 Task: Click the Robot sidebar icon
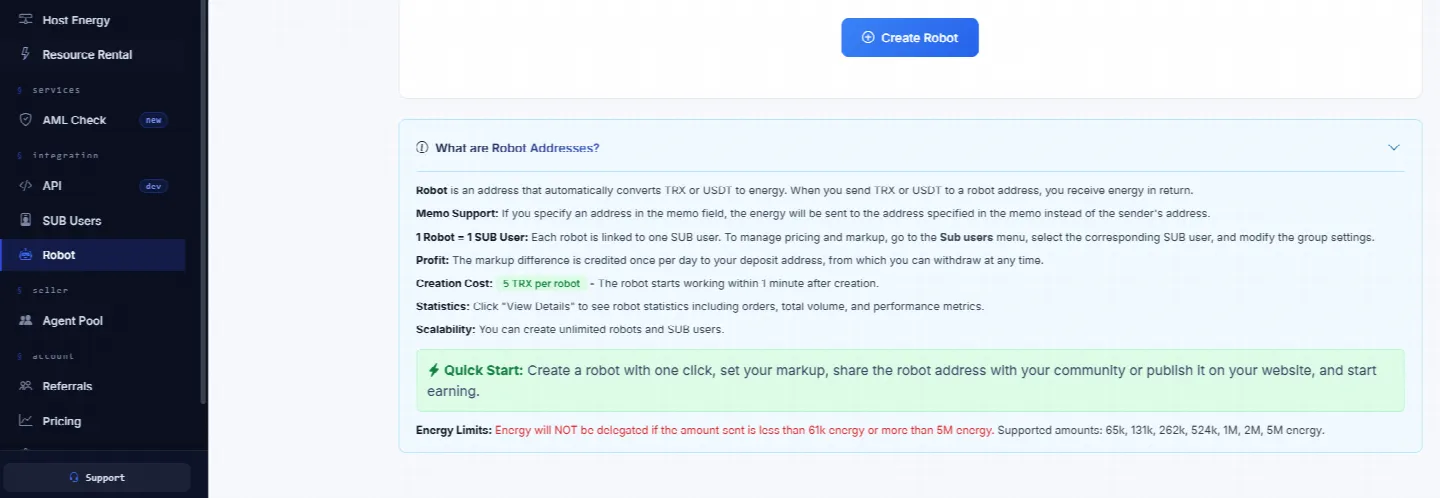click(x=26, y=255)
